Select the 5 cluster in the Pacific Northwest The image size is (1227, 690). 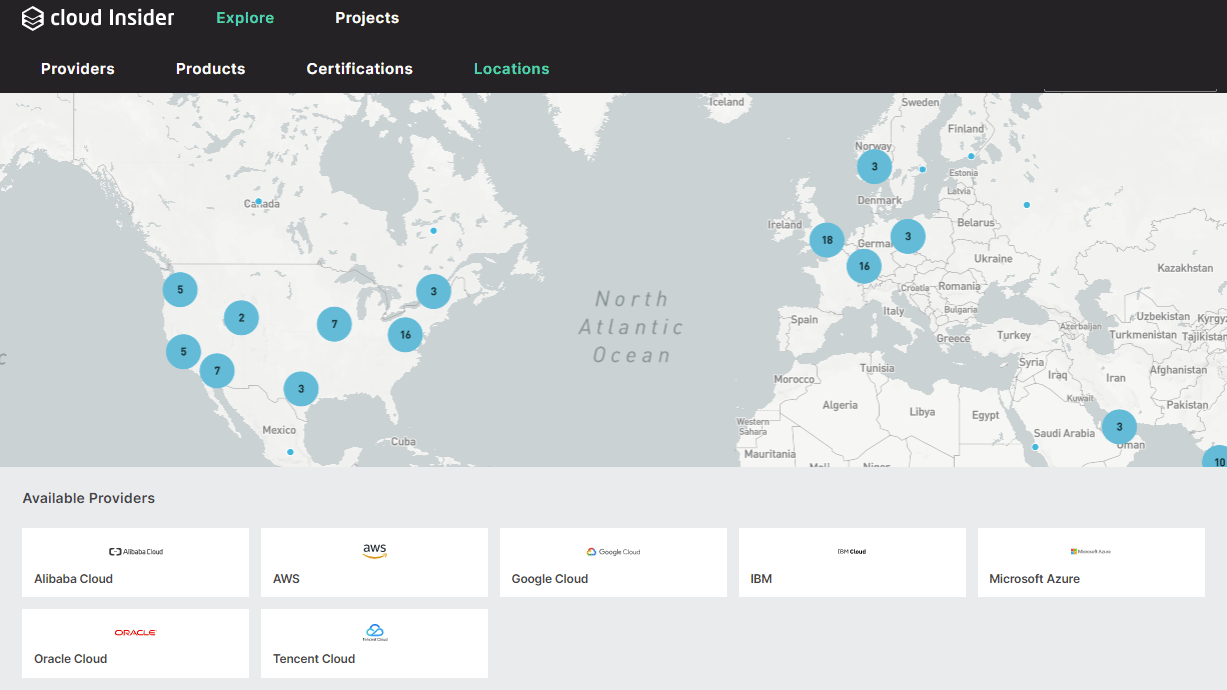(180, 289)
